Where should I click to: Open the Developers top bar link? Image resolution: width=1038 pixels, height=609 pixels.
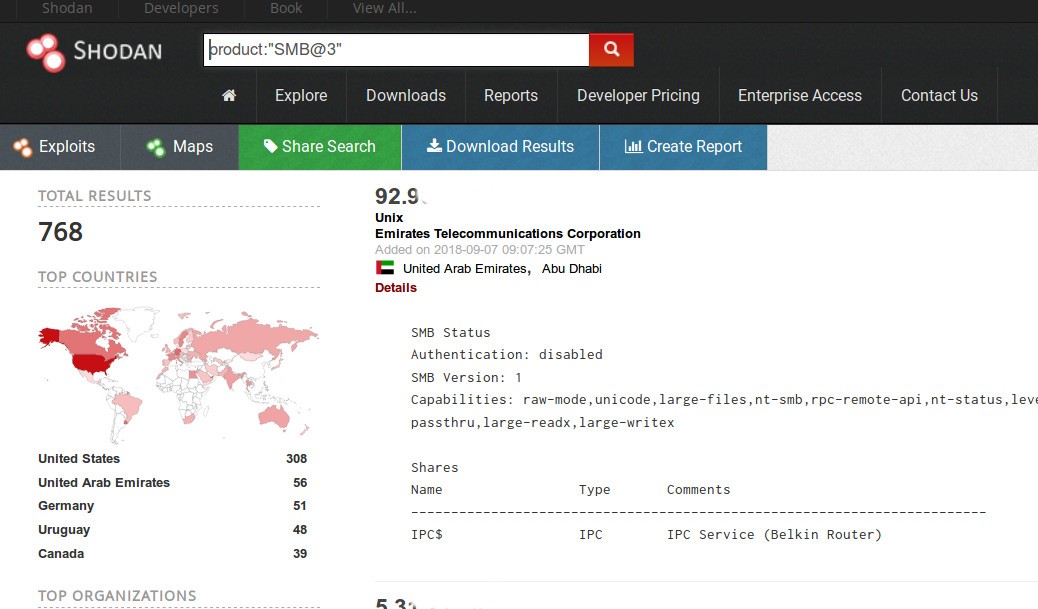tap(181, 8)
